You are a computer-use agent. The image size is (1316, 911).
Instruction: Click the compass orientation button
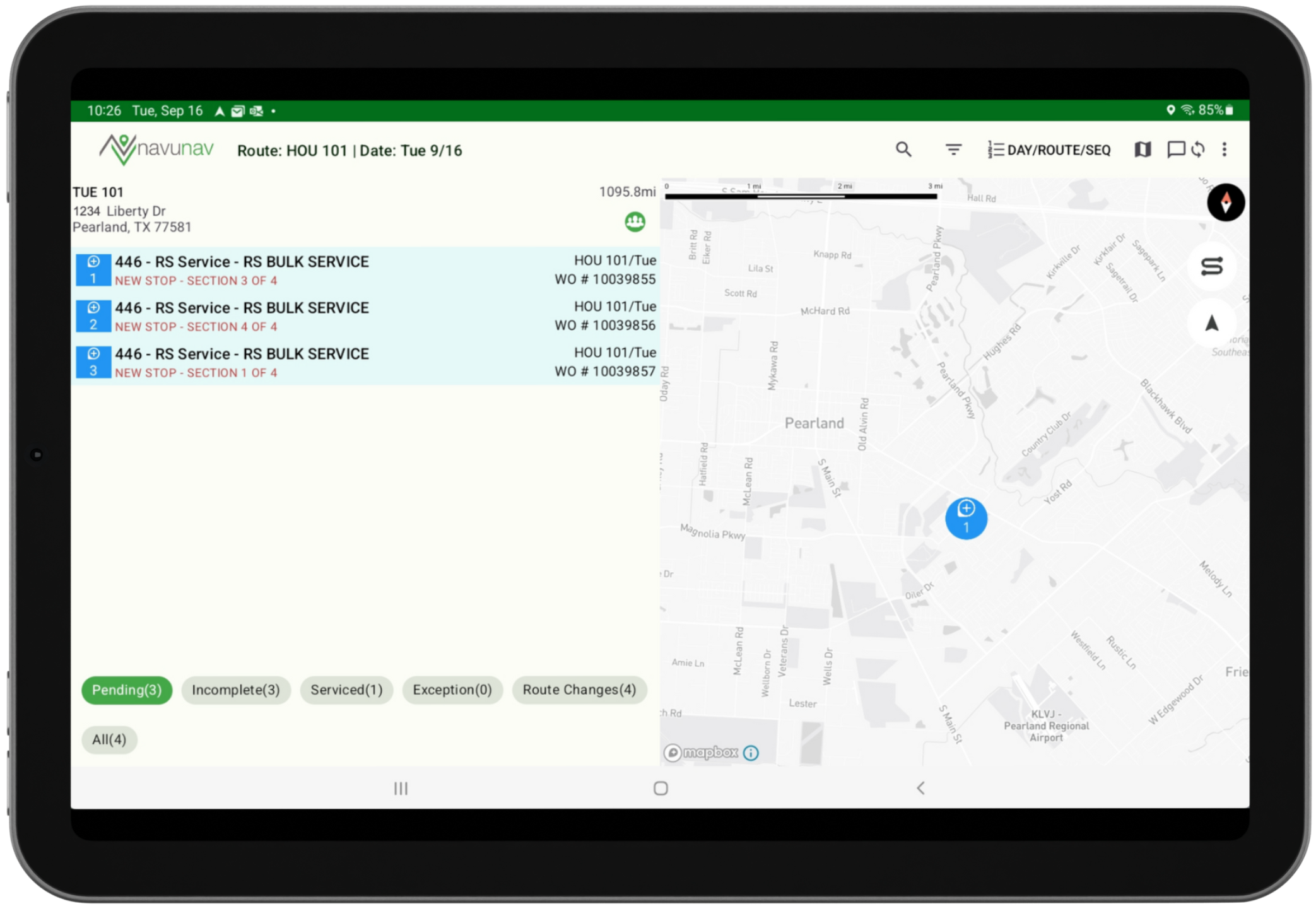1225,203
